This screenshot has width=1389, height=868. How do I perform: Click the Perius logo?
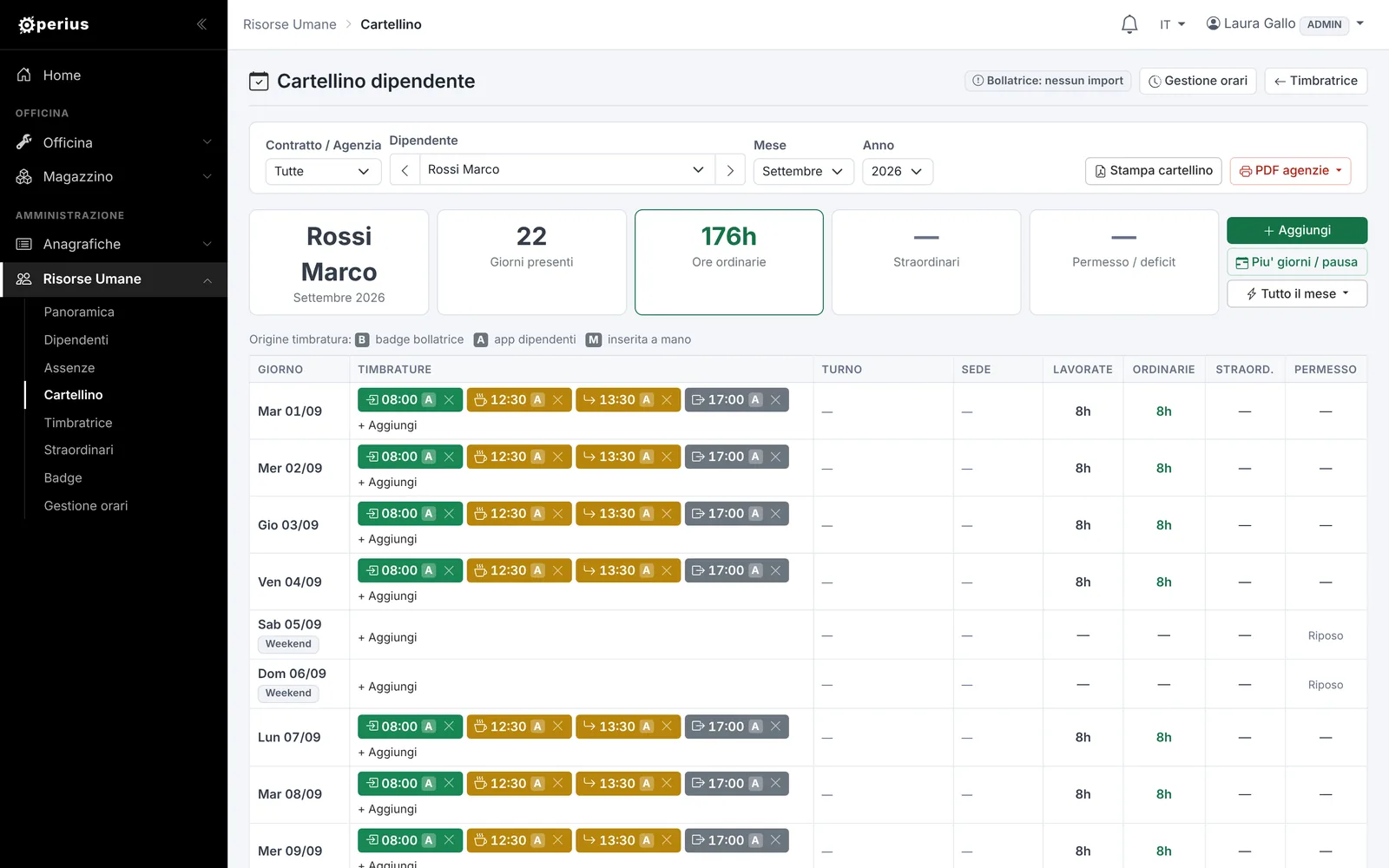[x=54, y=24]
